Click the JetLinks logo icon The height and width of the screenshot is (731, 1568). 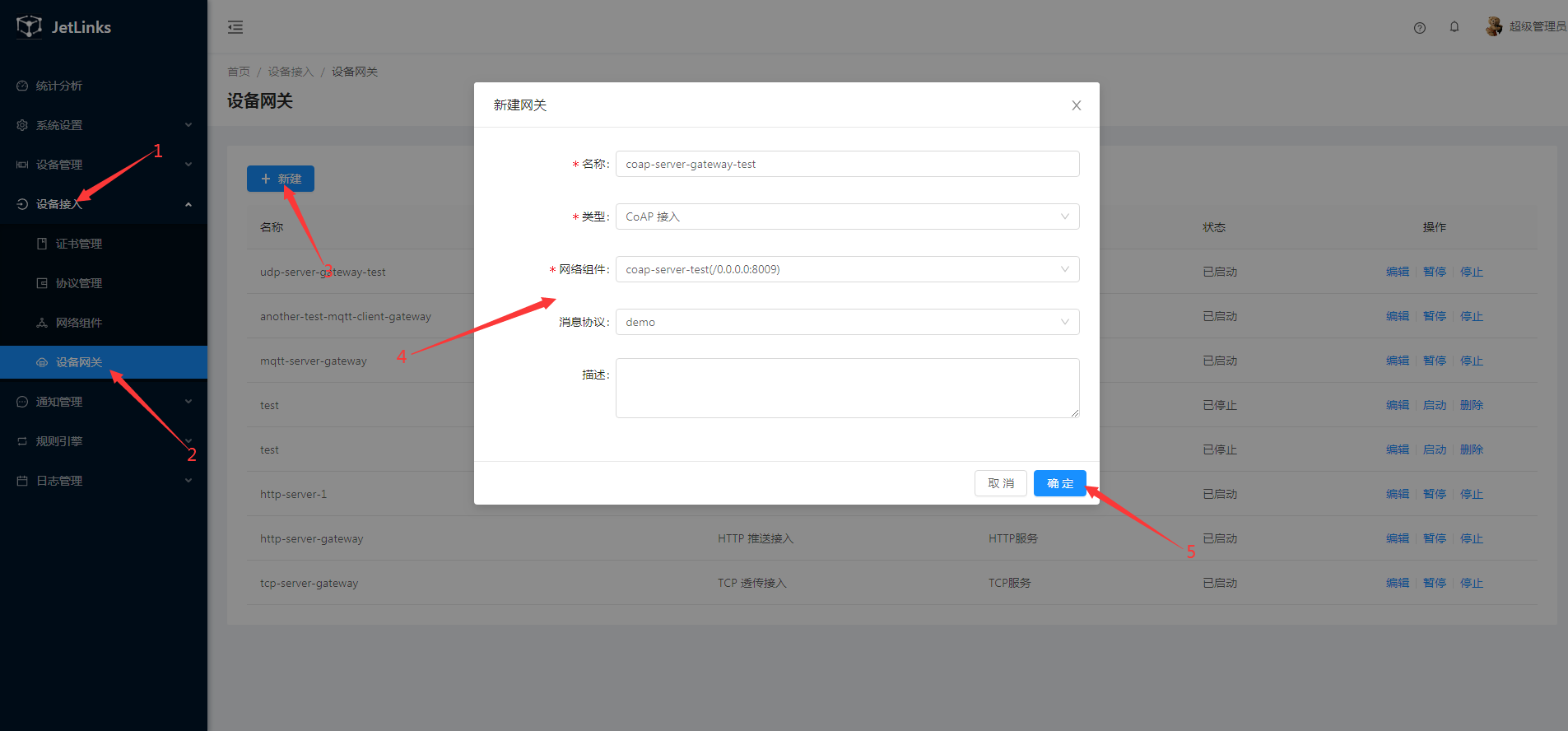pyautogui.click(x=29, y=26)
